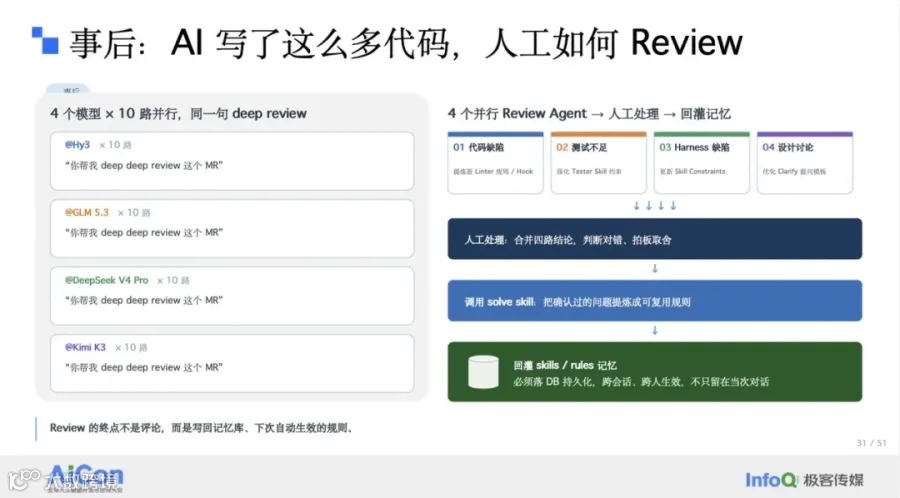Click '× 10 路' next to @DeepSeek V4 Pro
The width and height of the screenshot is (900, 498).
[173, 281]
